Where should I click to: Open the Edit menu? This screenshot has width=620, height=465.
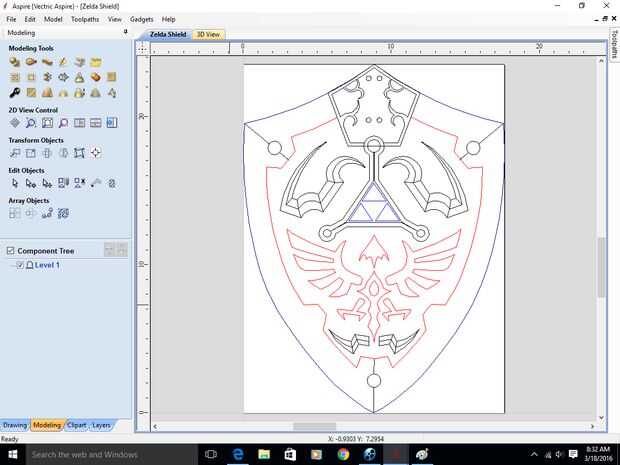tap(30, 19)
